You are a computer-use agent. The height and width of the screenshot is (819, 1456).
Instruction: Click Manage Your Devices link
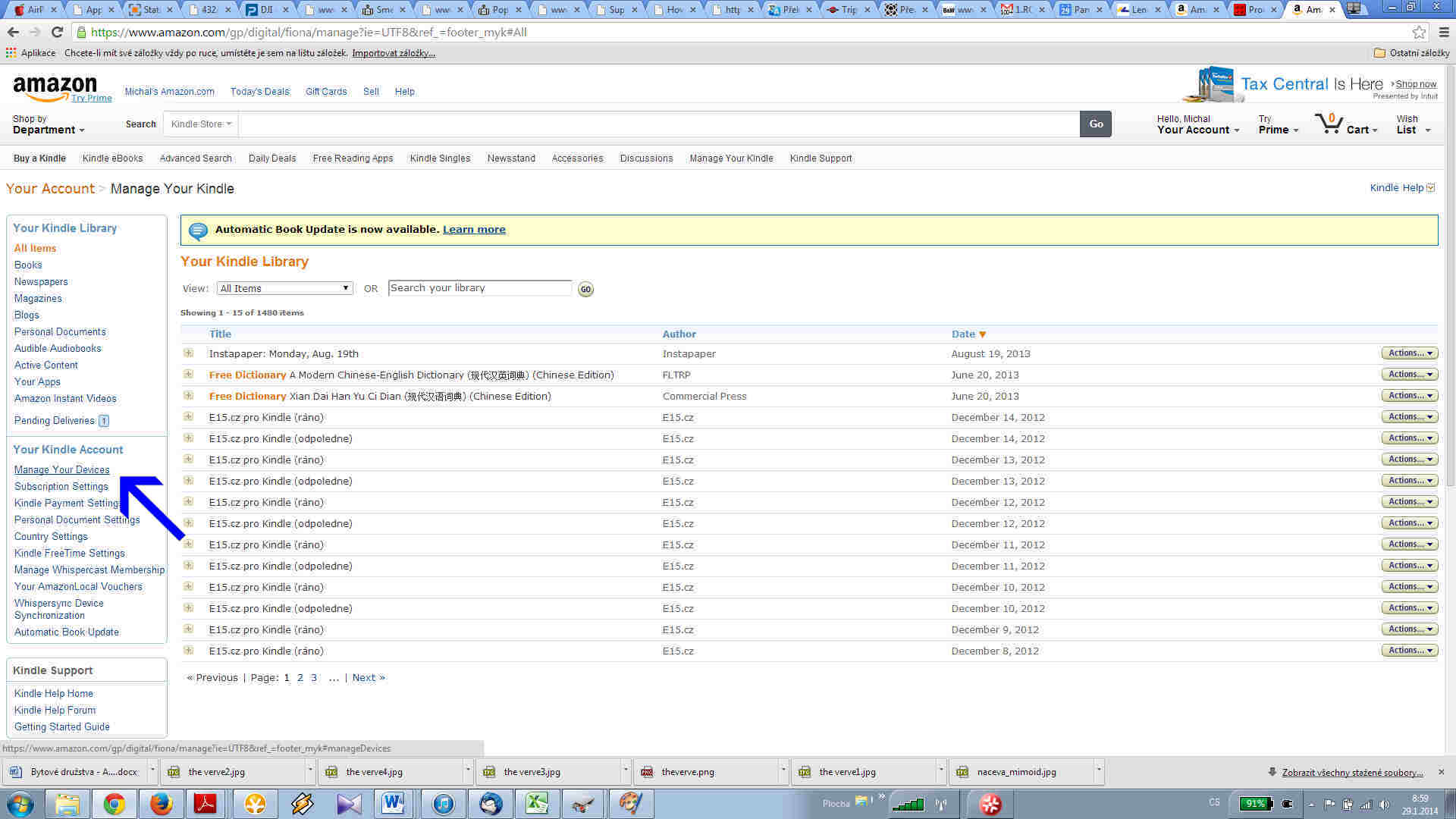pos(61,470)
